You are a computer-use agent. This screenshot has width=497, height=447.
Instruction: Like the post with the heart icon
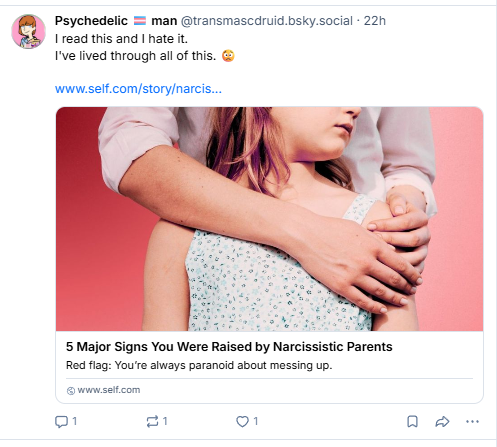[x=242, y=422]
